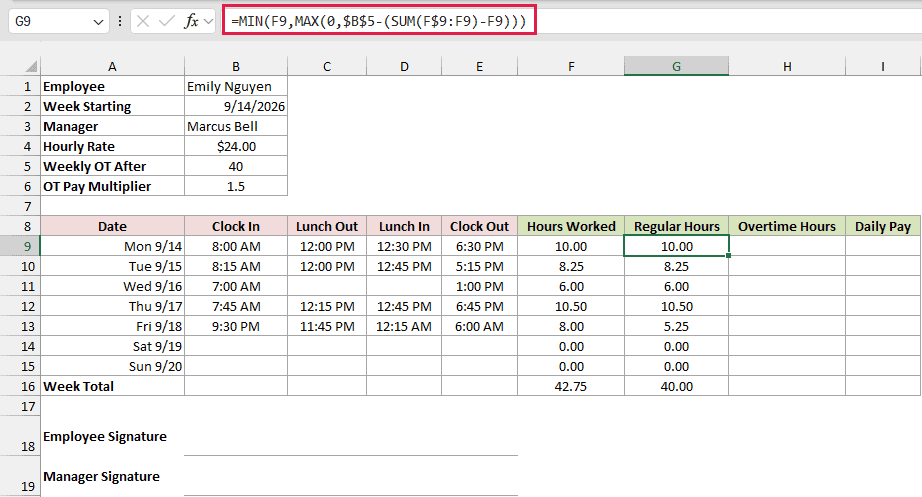The image size is (922, 497).
Task: Click into the formula bar text
Action: click(379, 22)
